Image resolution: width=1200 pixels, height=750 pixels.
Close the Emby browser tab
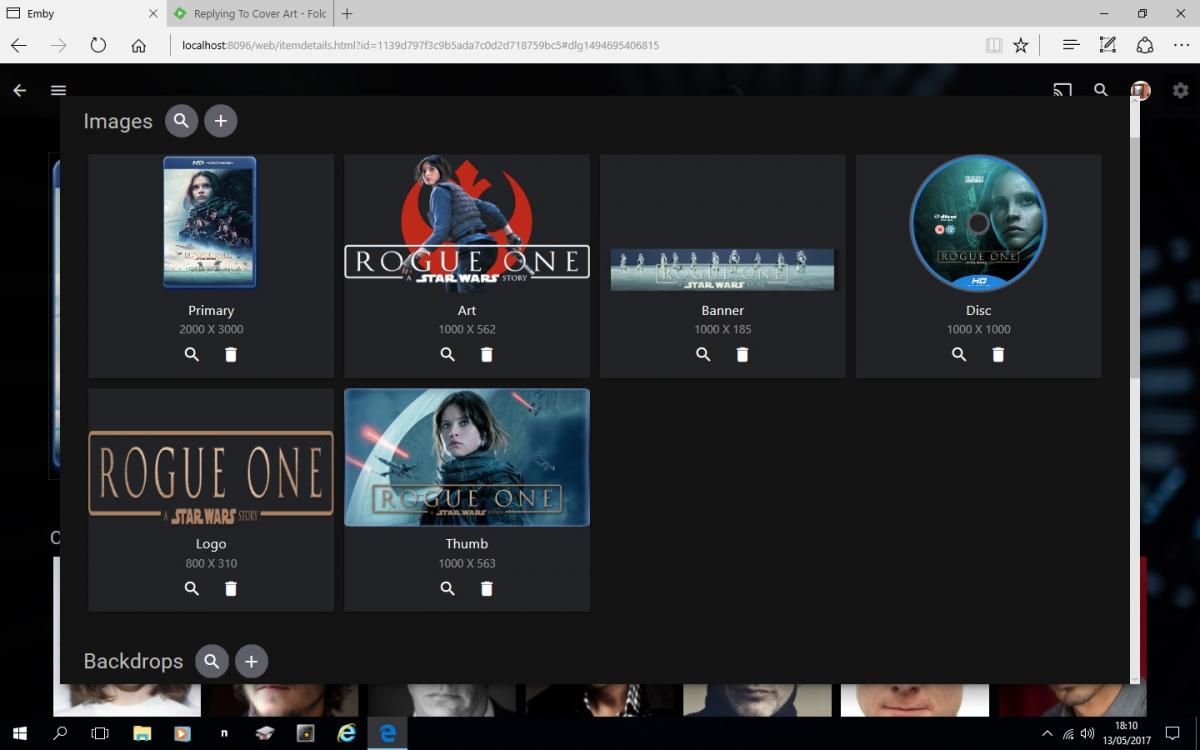coord(153,14)
